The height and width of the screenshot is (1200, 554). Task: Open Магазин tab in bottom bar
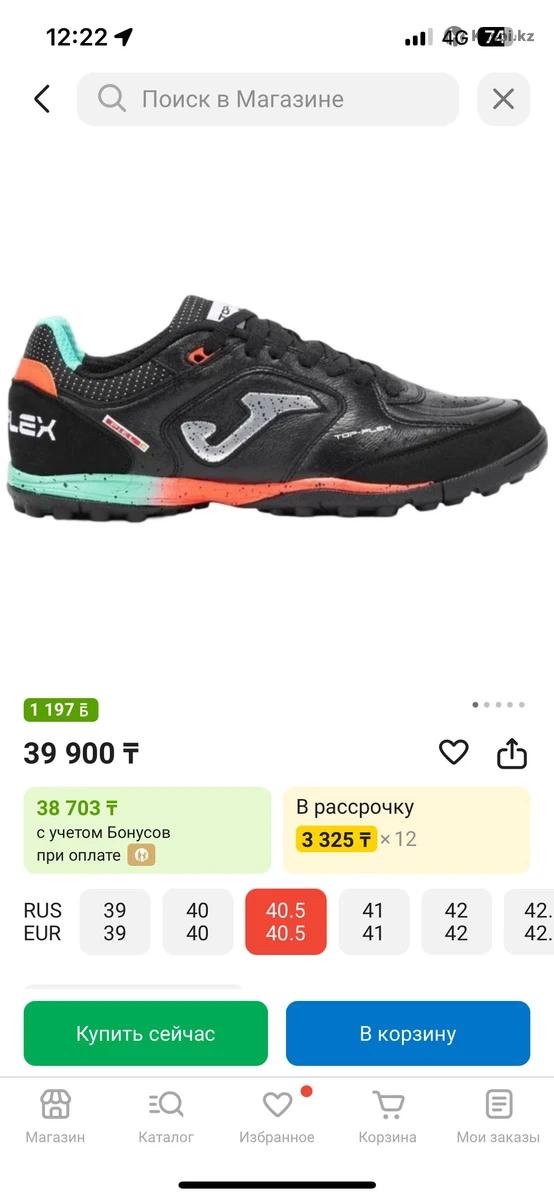(55, 1117)
